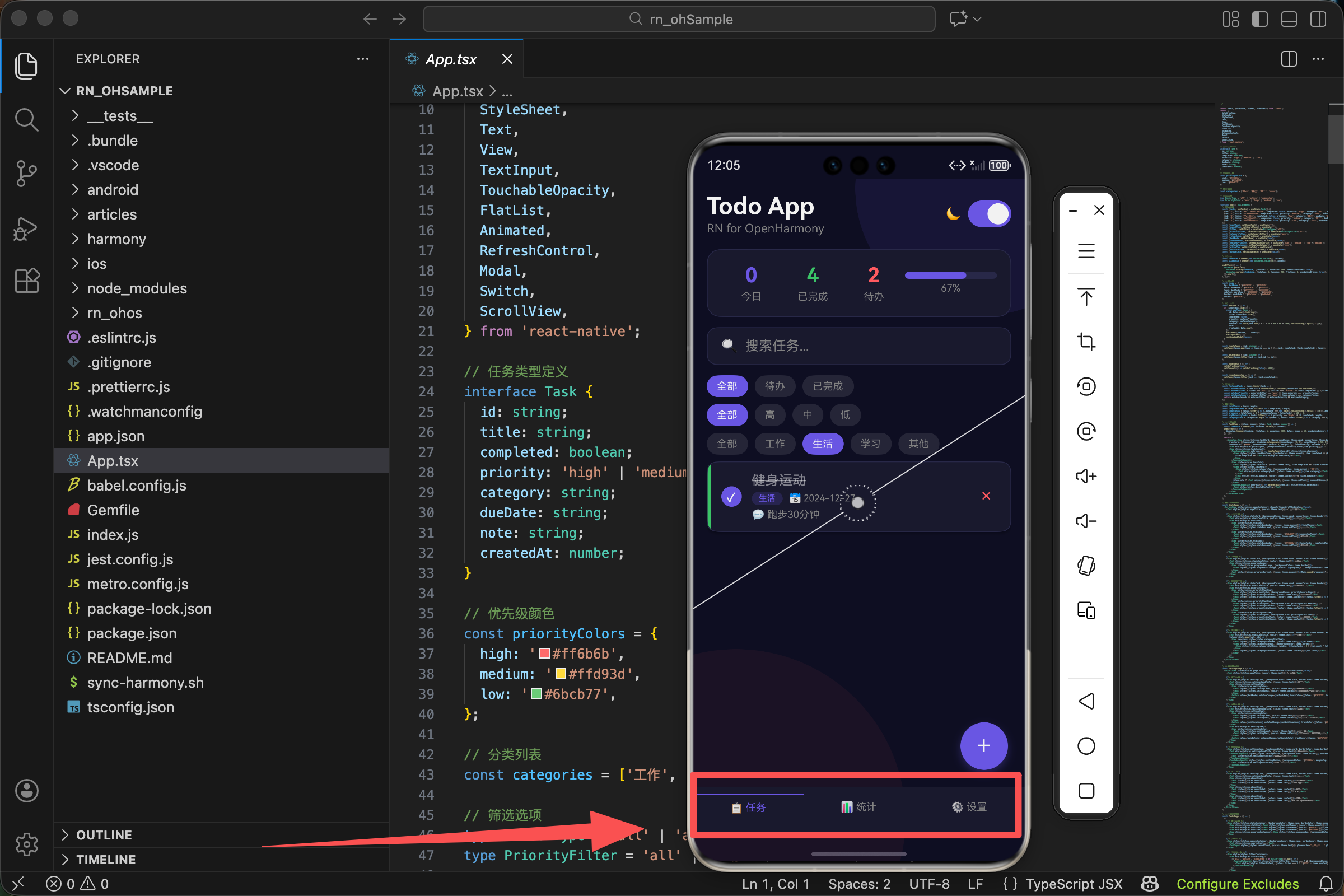Viewport: 1344px width, 896px height.
Task: Open Source Control view in activity bar
Action: (x=26, y=173)
